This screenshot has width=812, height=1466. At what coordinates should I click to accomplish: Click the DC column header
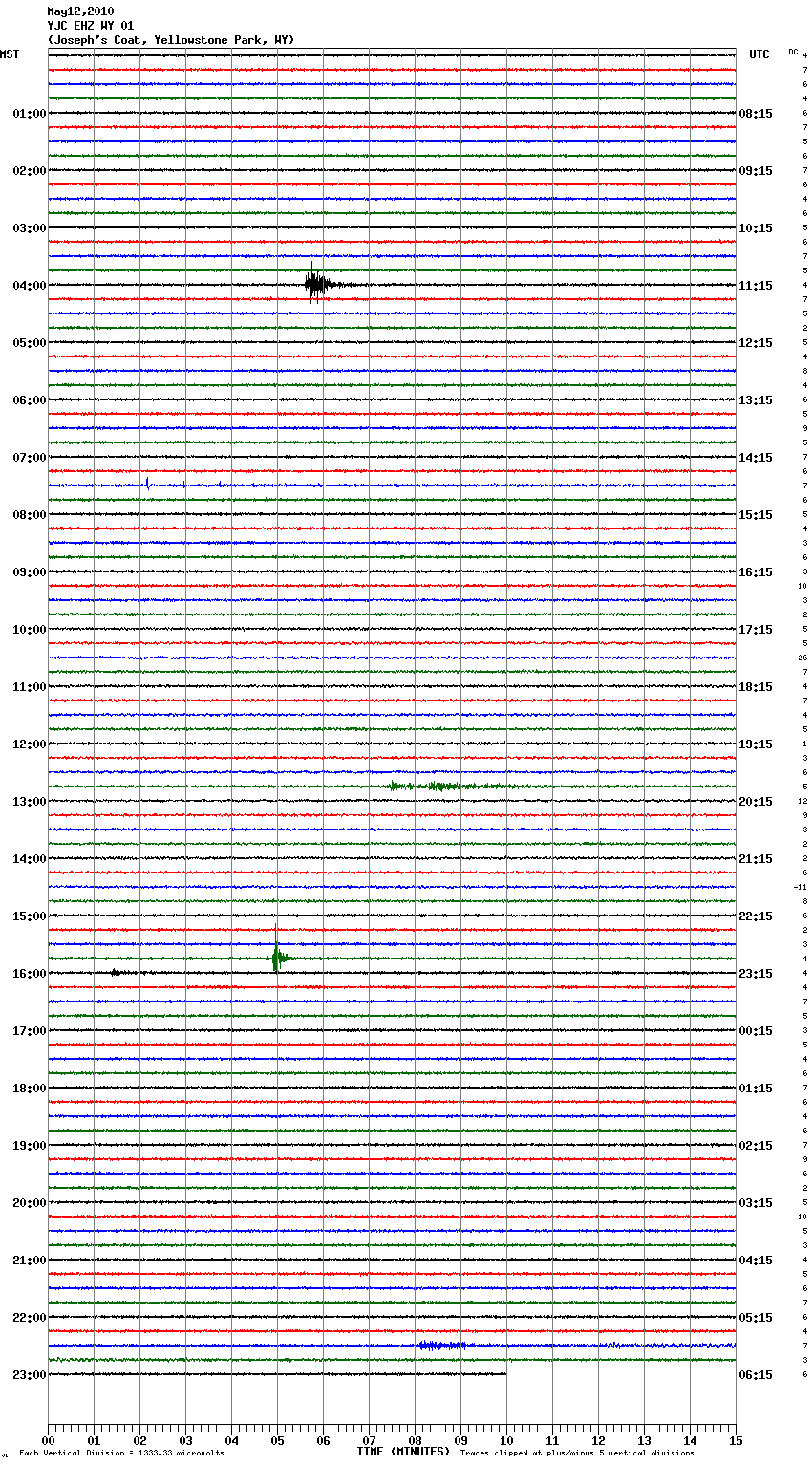793,52
